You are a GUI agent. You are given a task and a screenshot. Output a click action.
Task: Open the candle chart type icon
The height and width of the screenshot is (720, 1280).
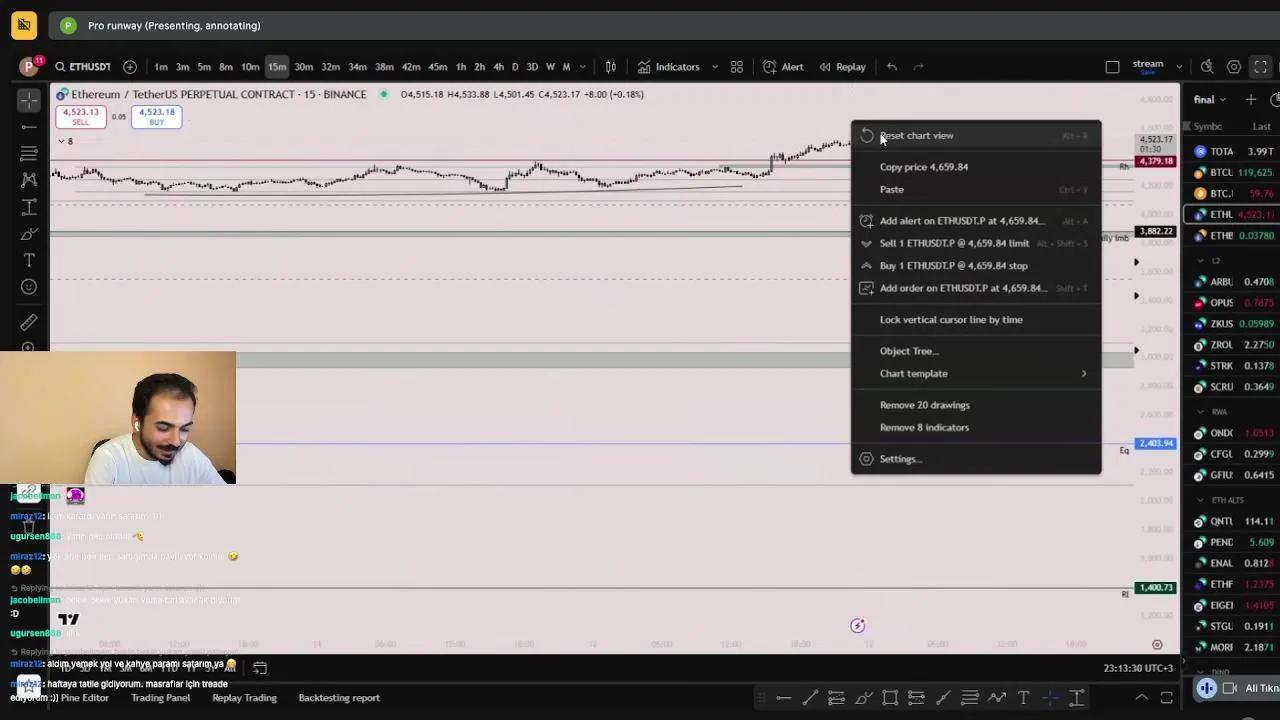pos(610,67)
